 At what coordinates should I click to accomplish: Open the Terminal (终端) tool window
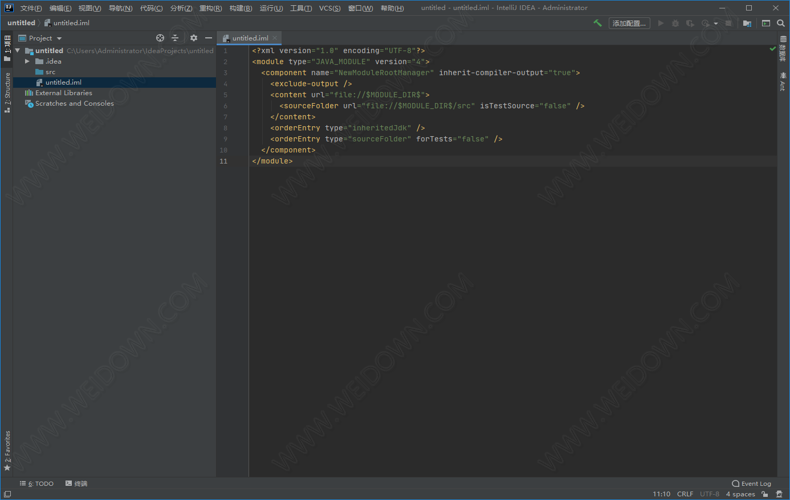[x=76, y=483]
